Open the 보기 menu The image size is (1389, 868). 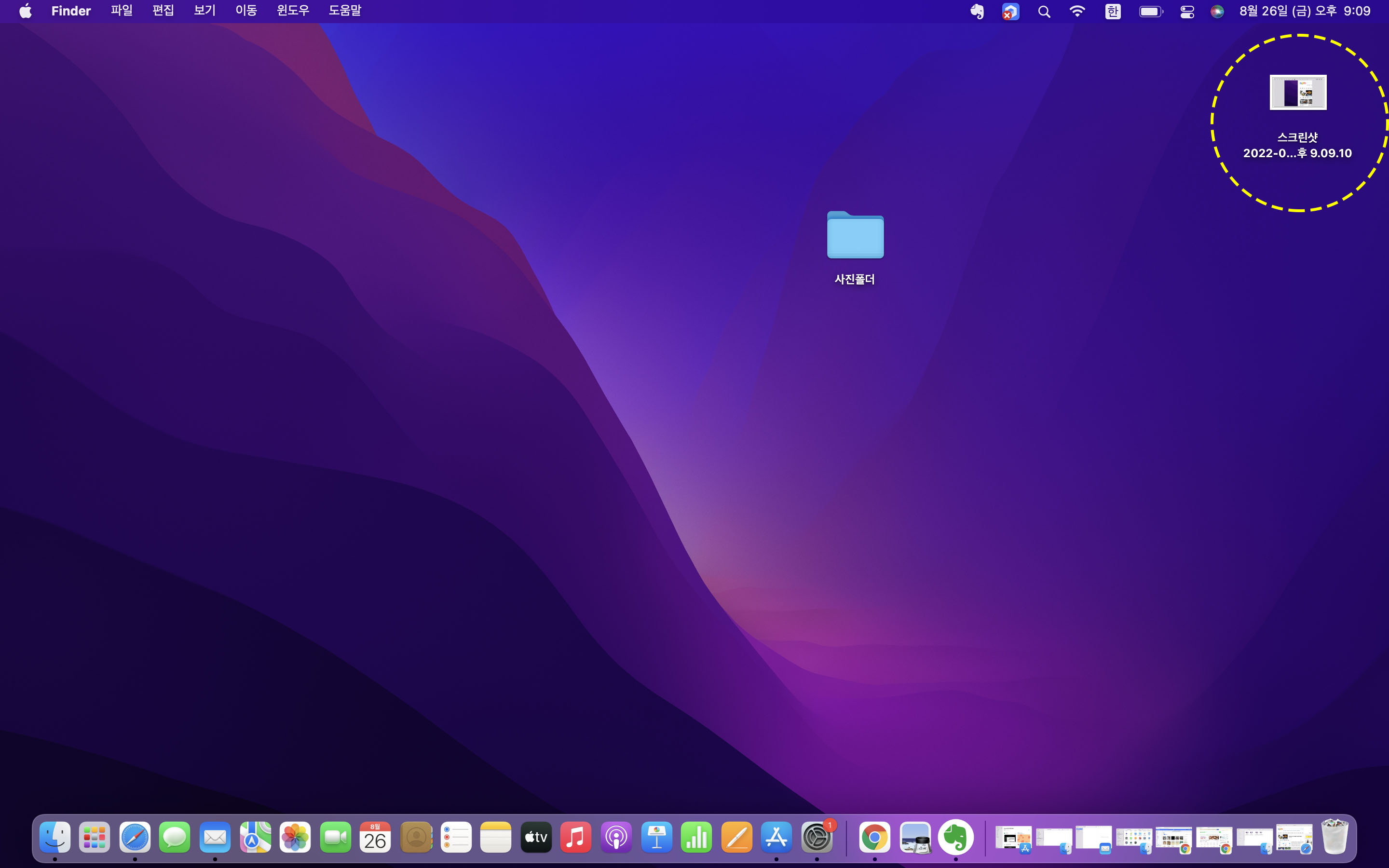[204, 11]
